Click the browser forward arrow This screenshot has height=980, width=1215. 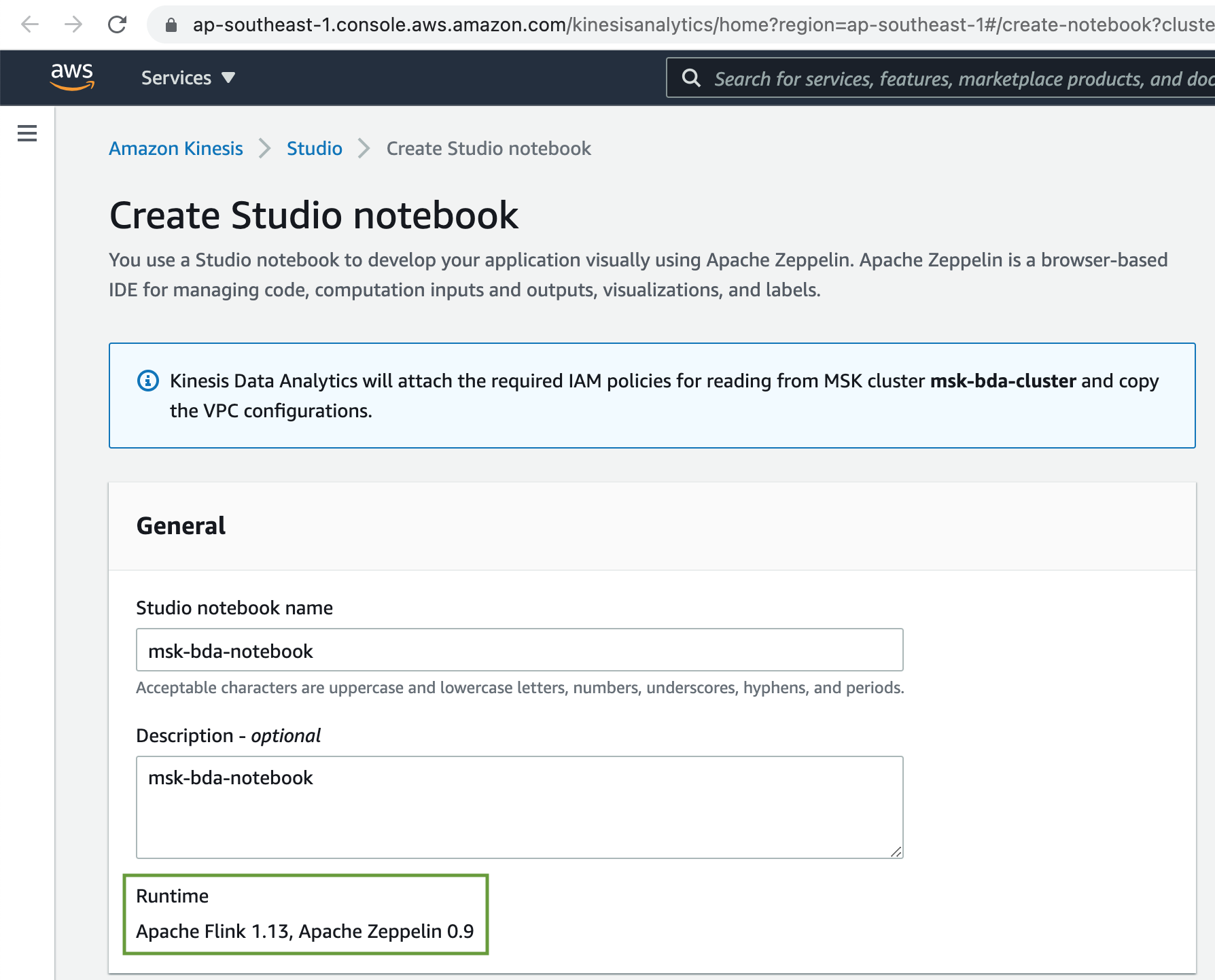click(73, 25)
